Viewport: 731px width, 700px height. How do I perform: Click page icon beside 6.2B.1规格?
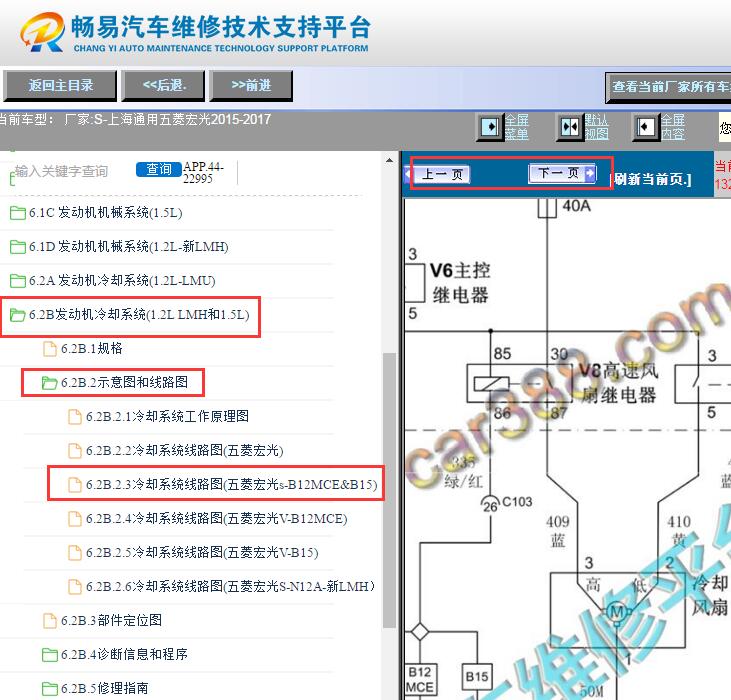click(50, 349)
